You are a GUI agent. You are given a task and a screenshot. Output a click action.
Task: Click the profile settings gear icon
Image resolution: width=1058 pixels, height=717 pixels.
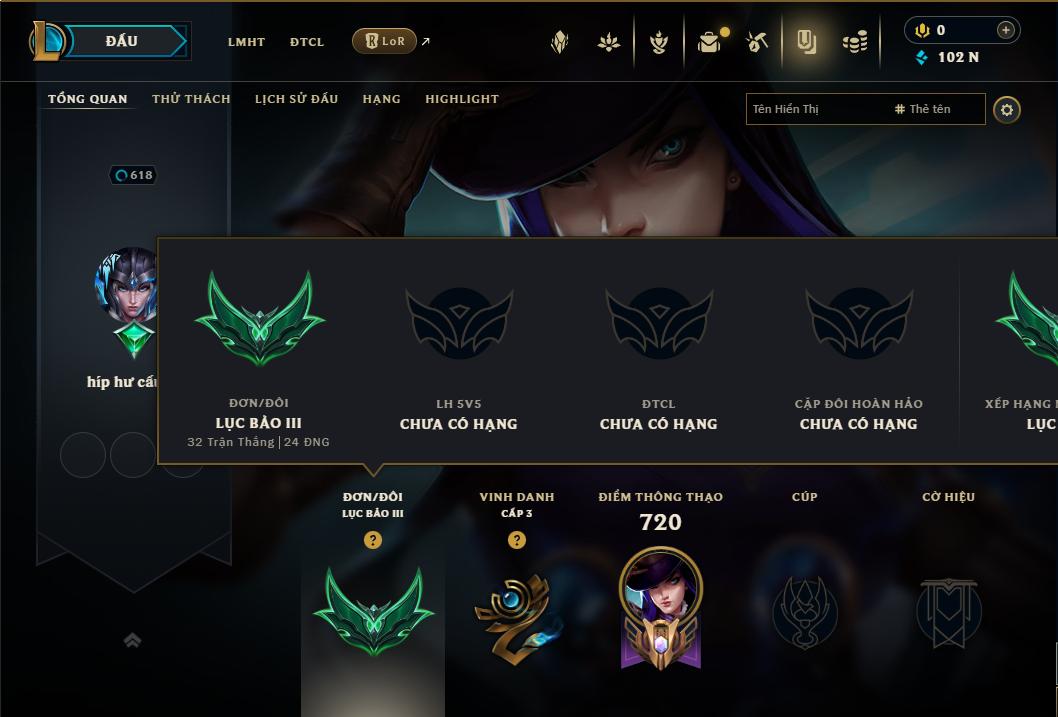1007,110
